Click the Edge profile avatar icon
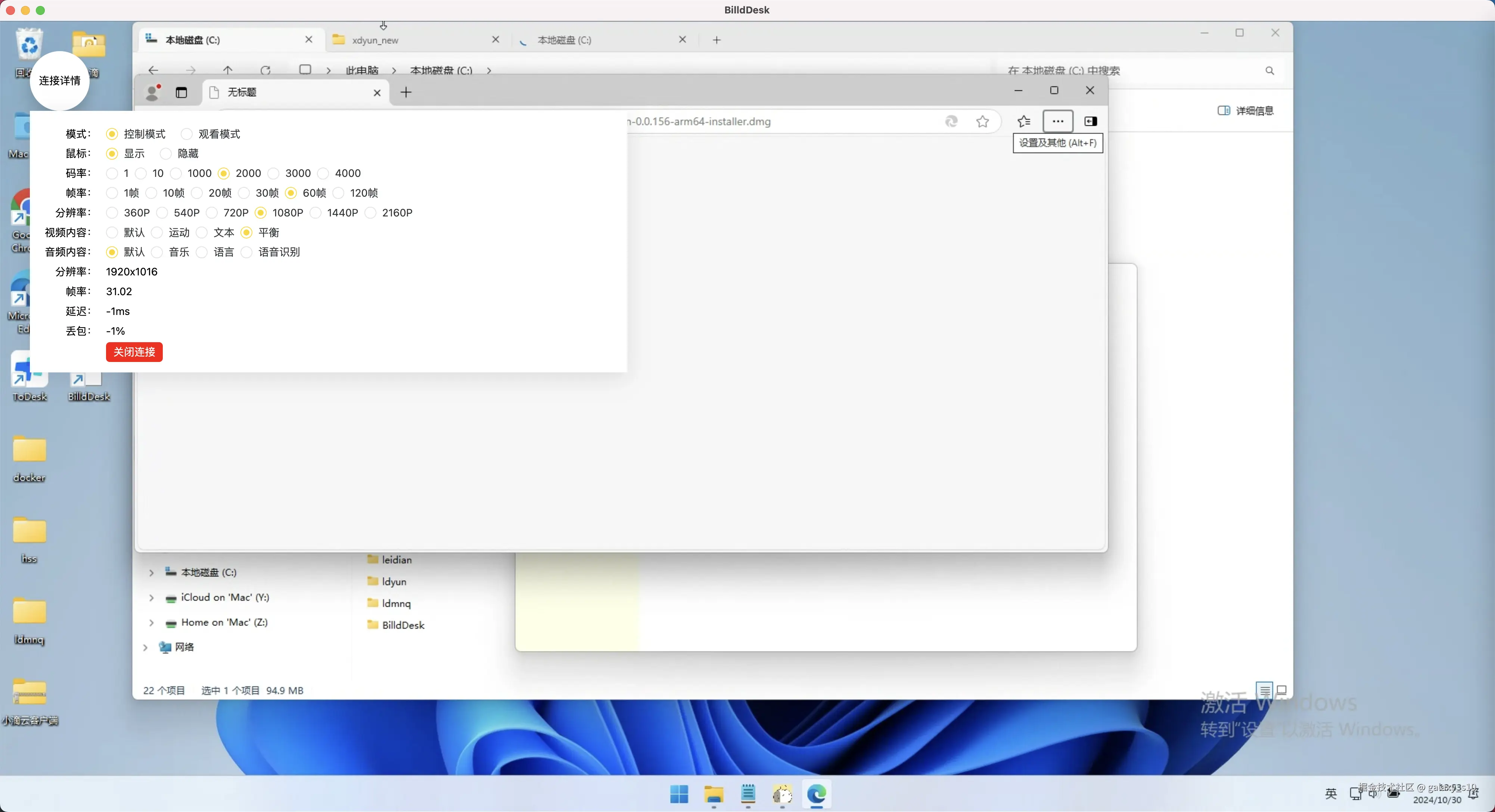The width and height of the screenshot is (1495, 812). tap(153, 92)
